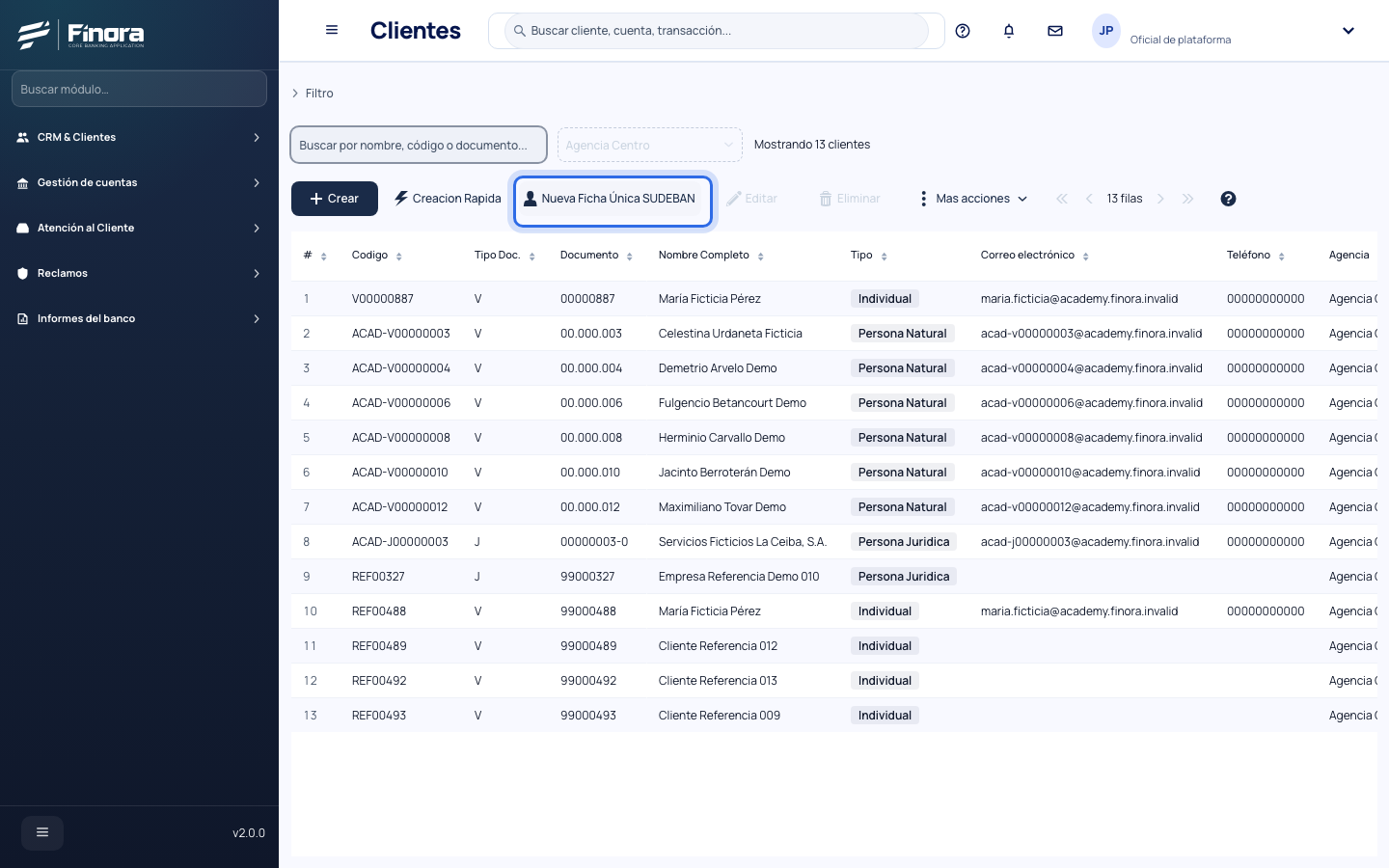Viewport: 1389px width, 868px height.
Task: Select row with code V00000887
Action: coord(834,299)
